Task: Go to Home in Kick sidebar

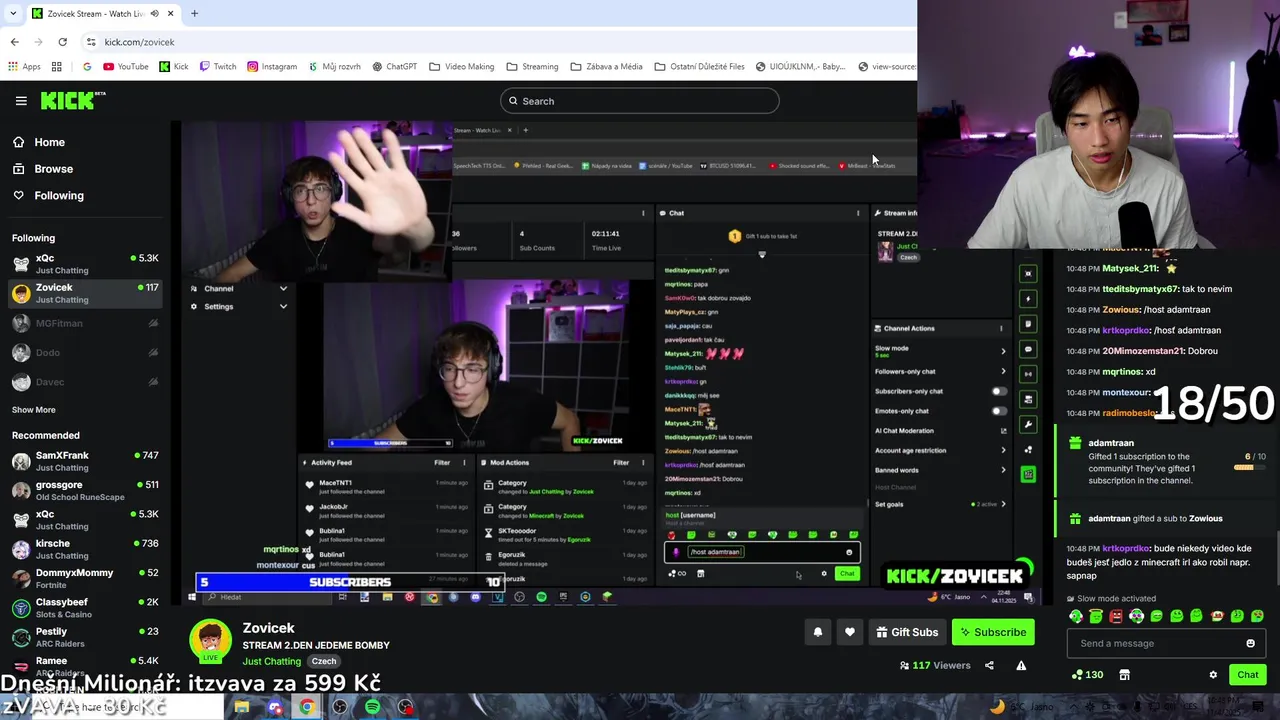Action: (x=49, y=142)
